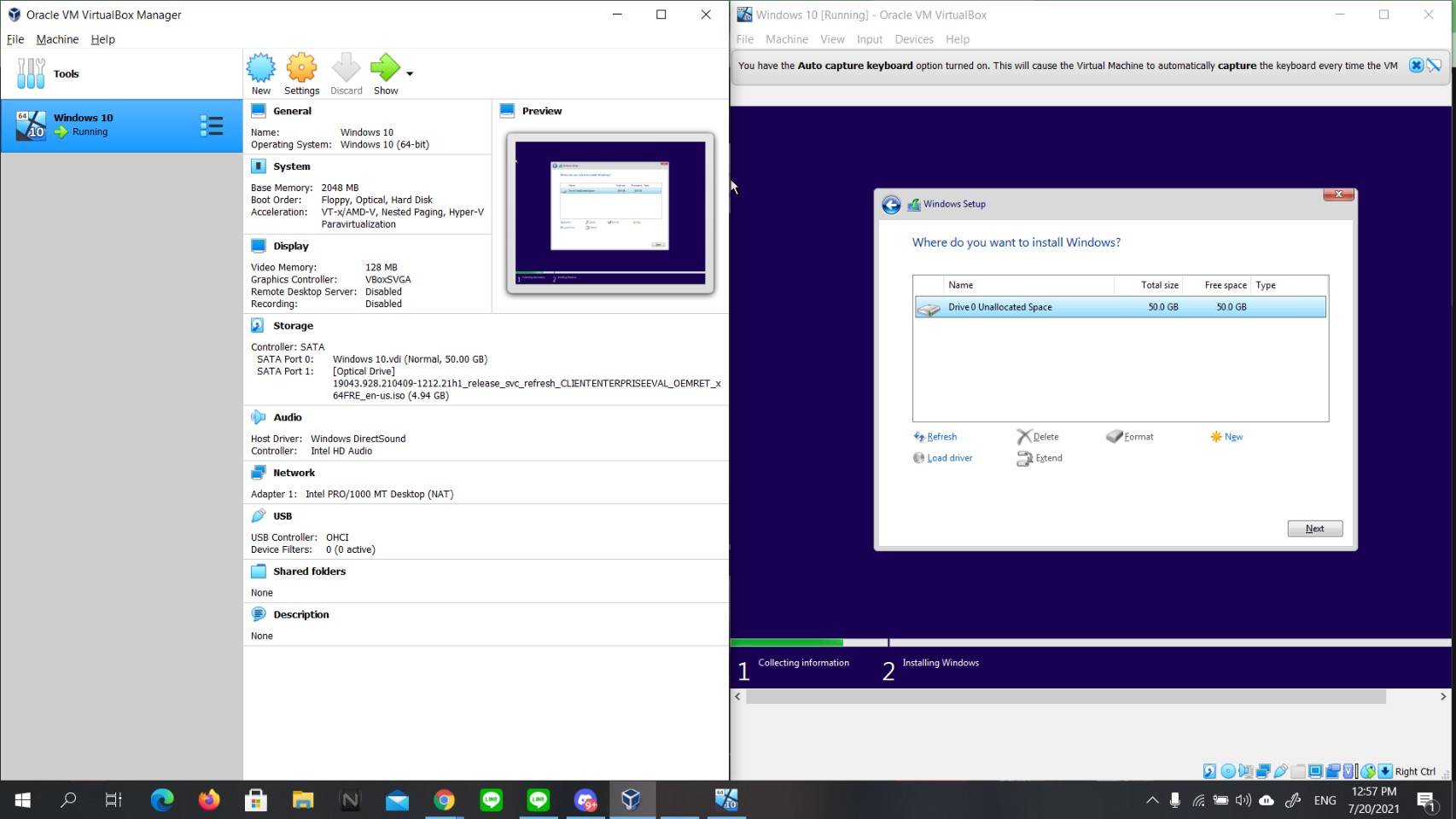Viewport: 1456px width, 819px height.
Task: Click the Network section header
Action: coord(294,473)
